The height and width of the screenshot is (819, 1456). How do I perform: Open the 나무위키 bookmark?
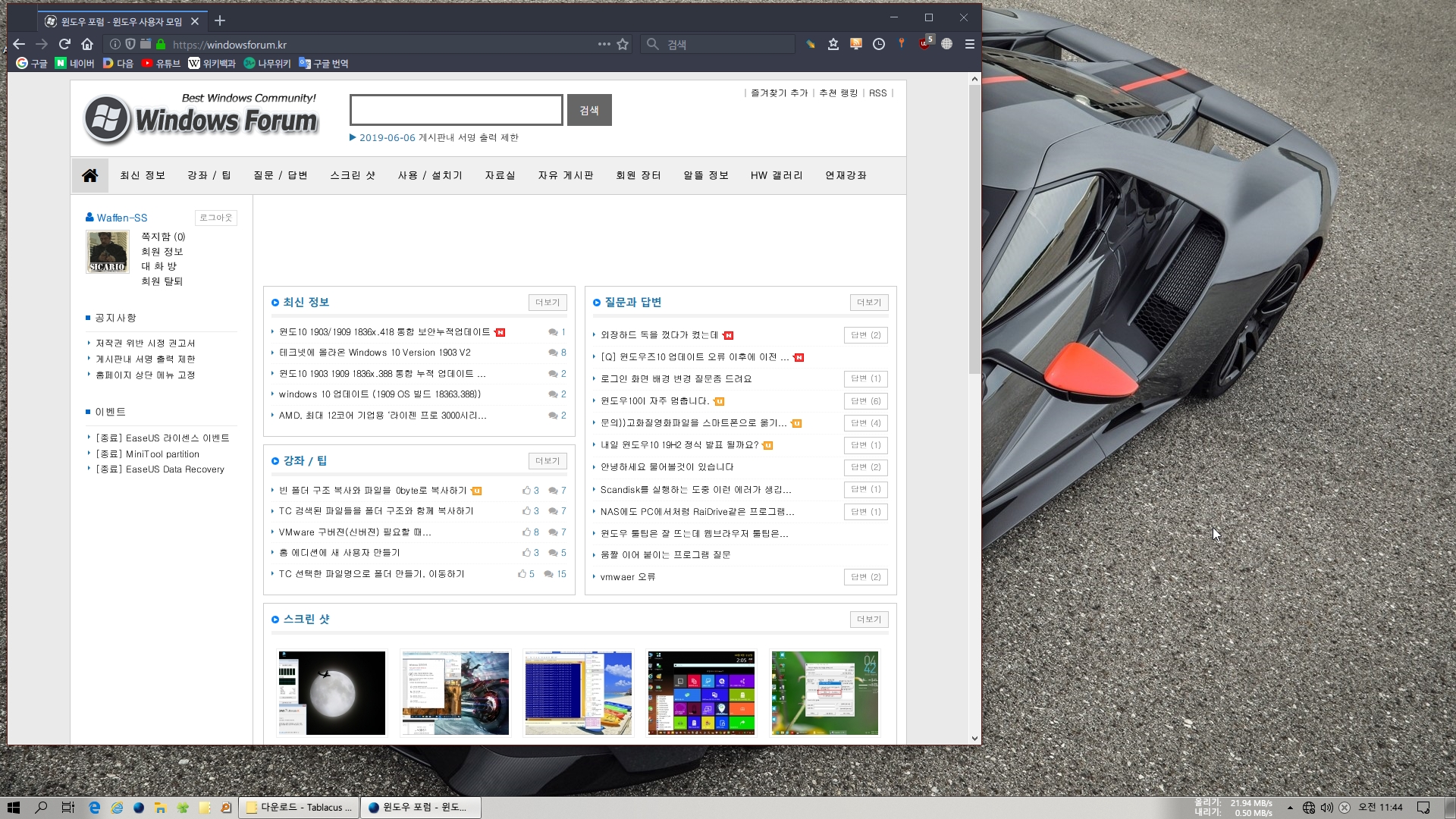pyautogui.click(x=267, y=64)
